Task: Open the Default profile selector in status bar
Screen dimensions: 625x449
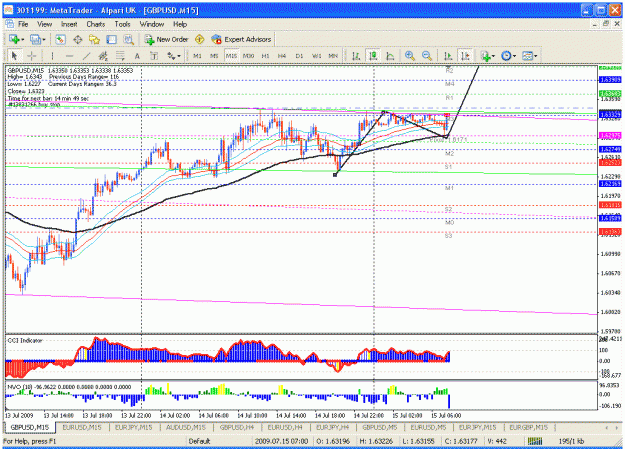Action: (x=199, y=441)
